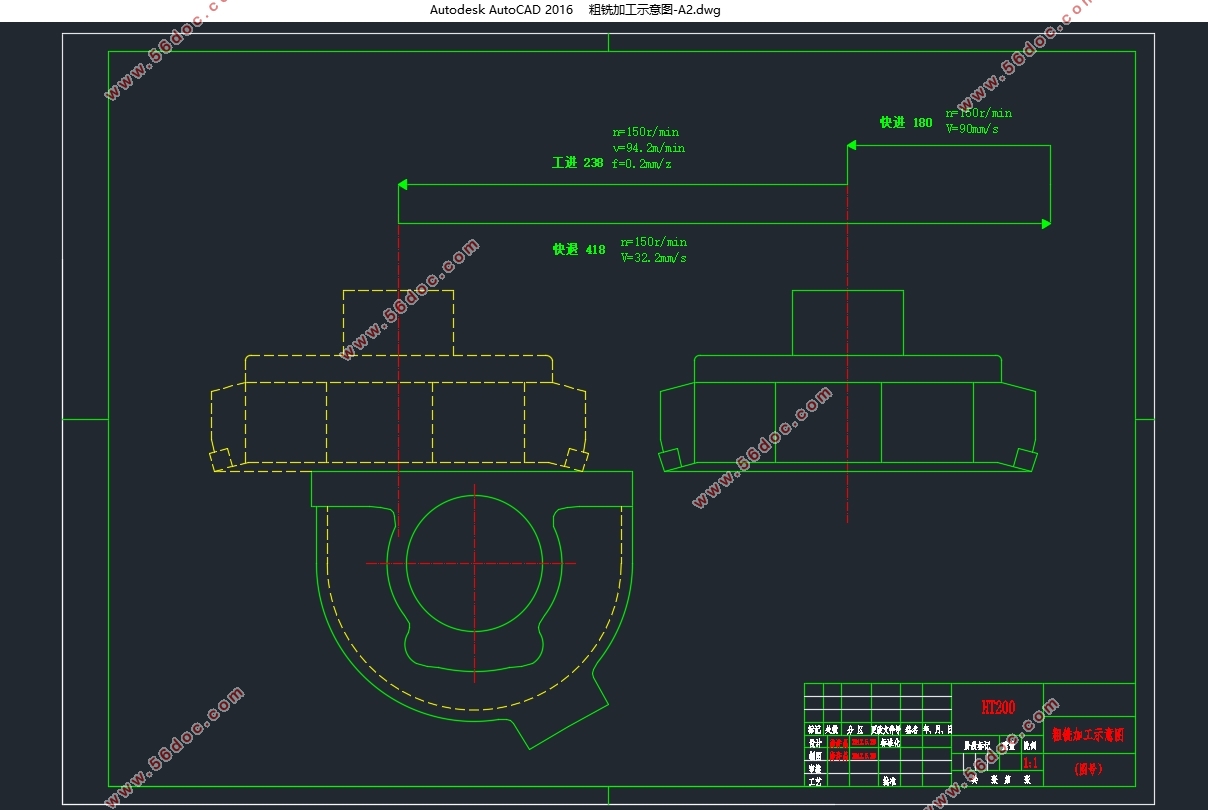Select the '设计' row label in title block

point(815,743)
